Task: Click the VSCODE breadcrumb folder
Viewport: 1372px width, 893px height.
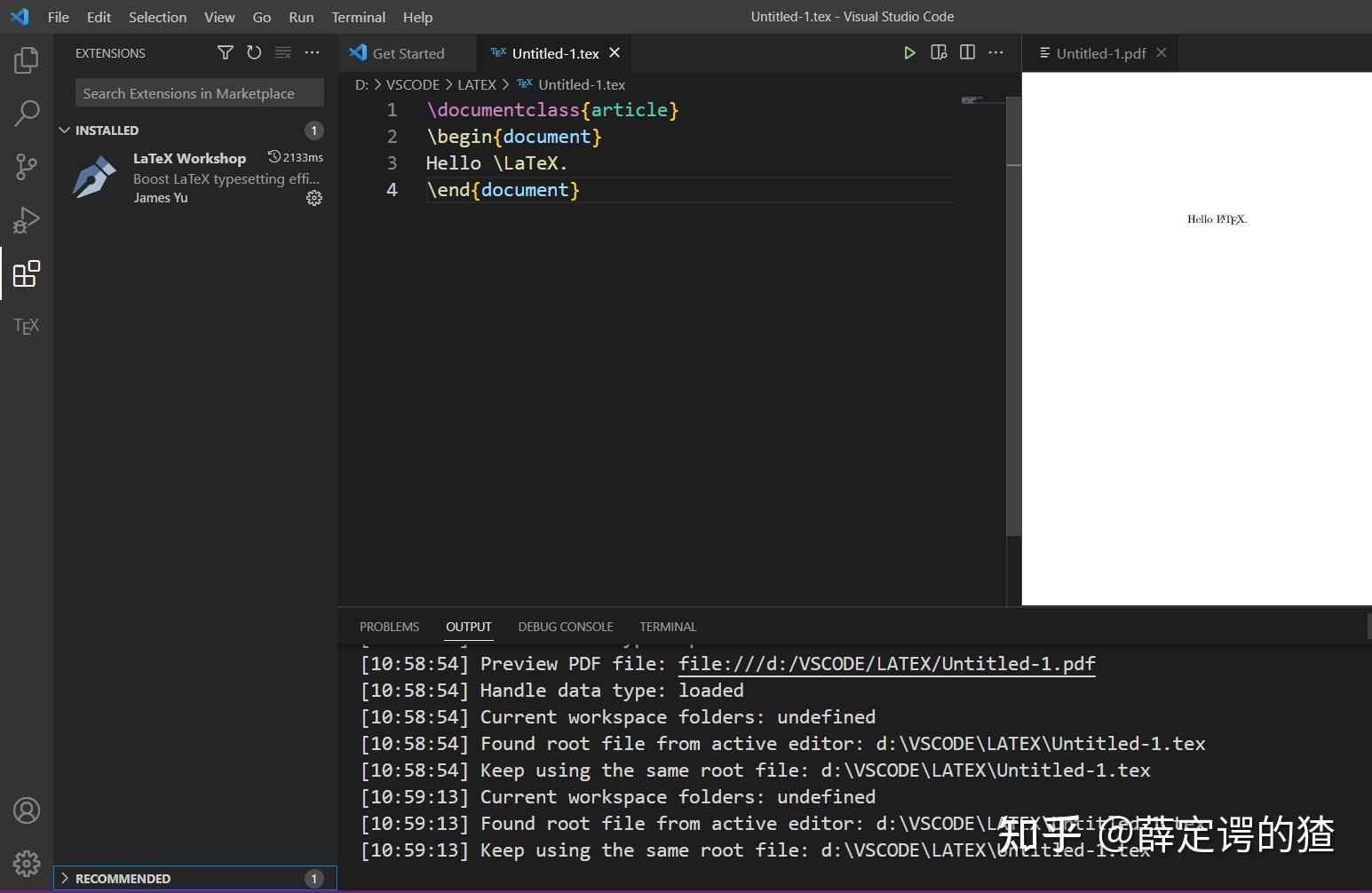Action: [412, 85]
